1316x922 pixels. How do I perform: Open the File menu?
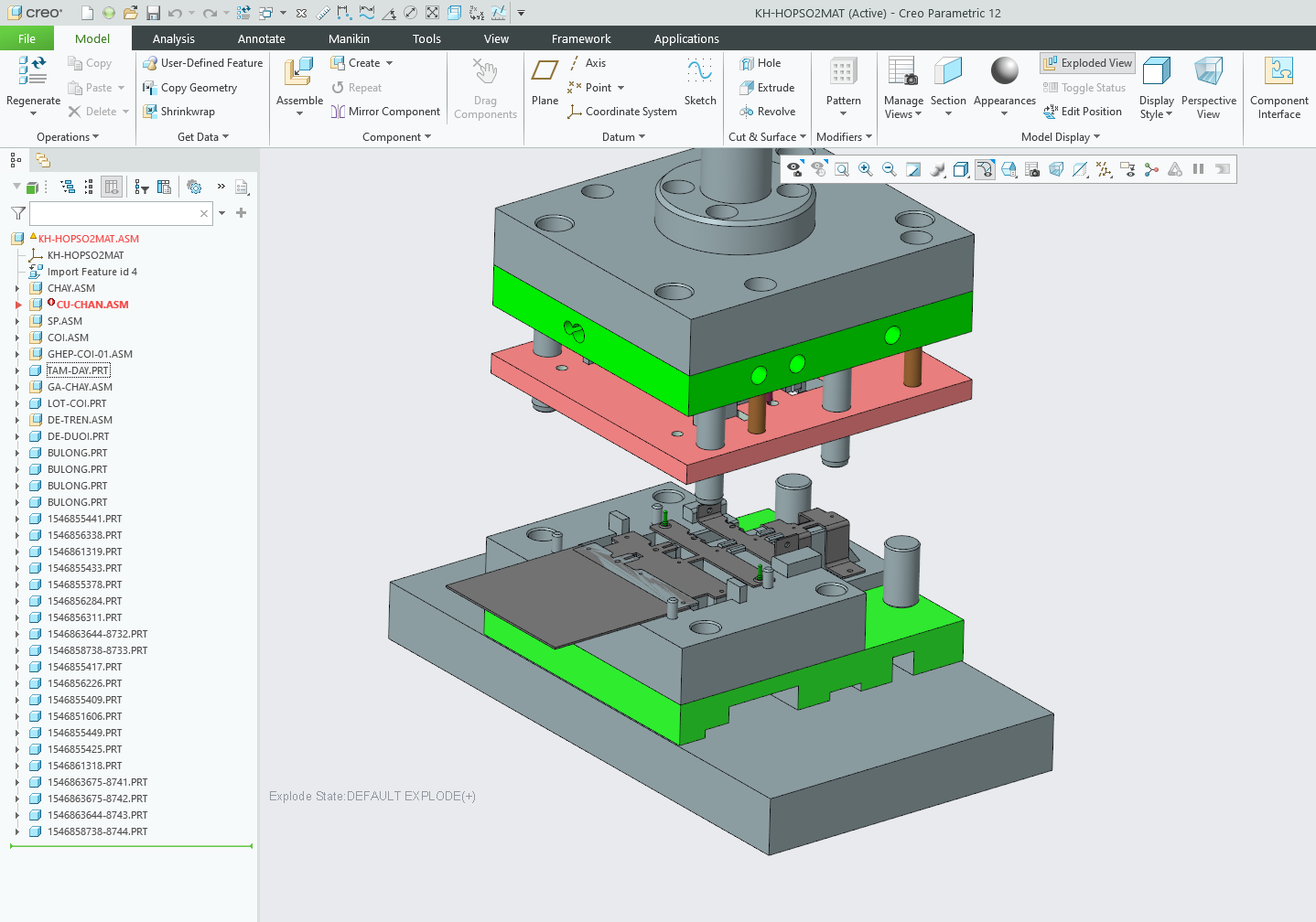pyautogui.click(x=27, y=38)
